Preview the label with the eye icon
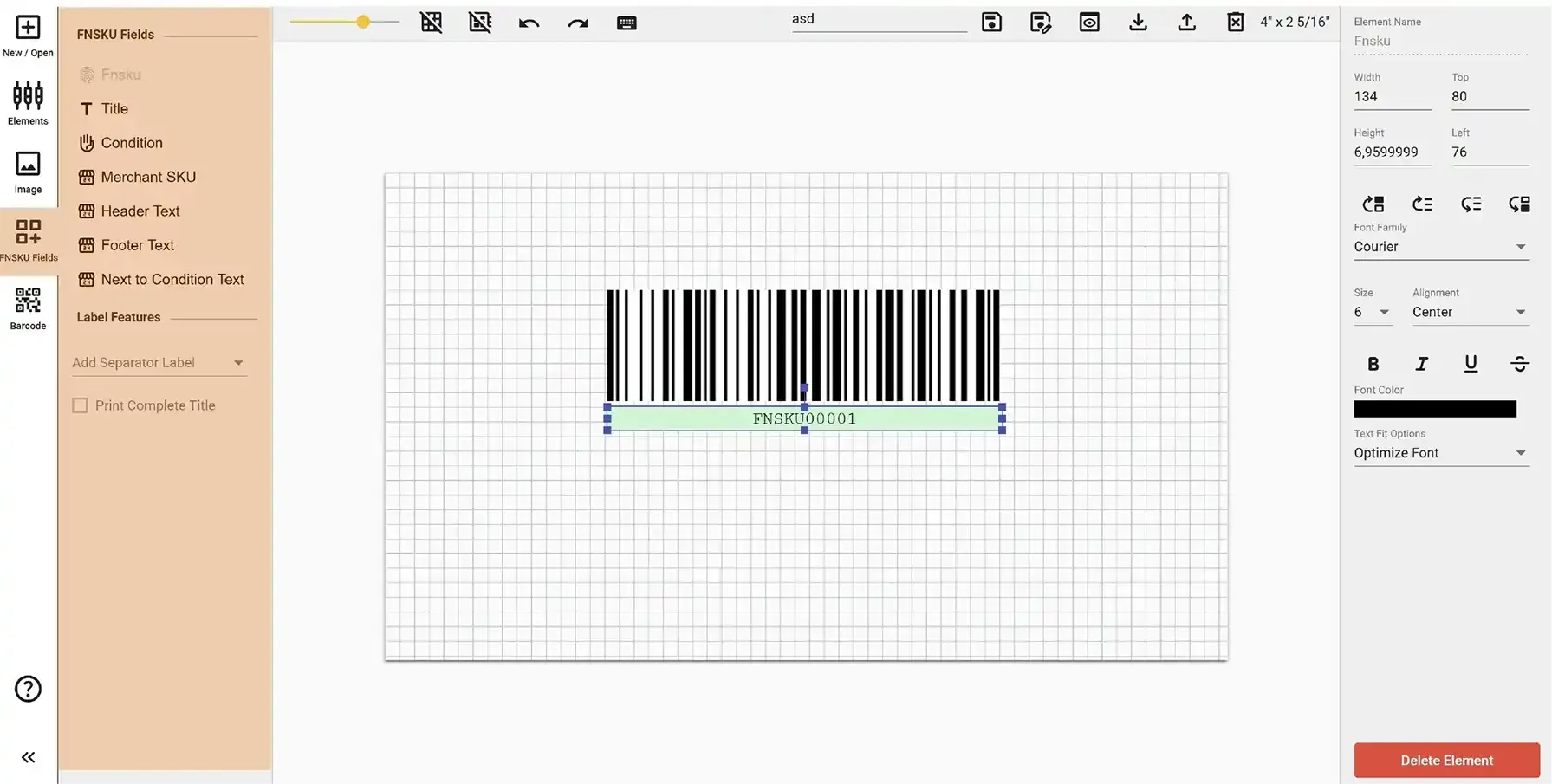The height and width of the screenshot is (784, 1552). (1089, 23)
